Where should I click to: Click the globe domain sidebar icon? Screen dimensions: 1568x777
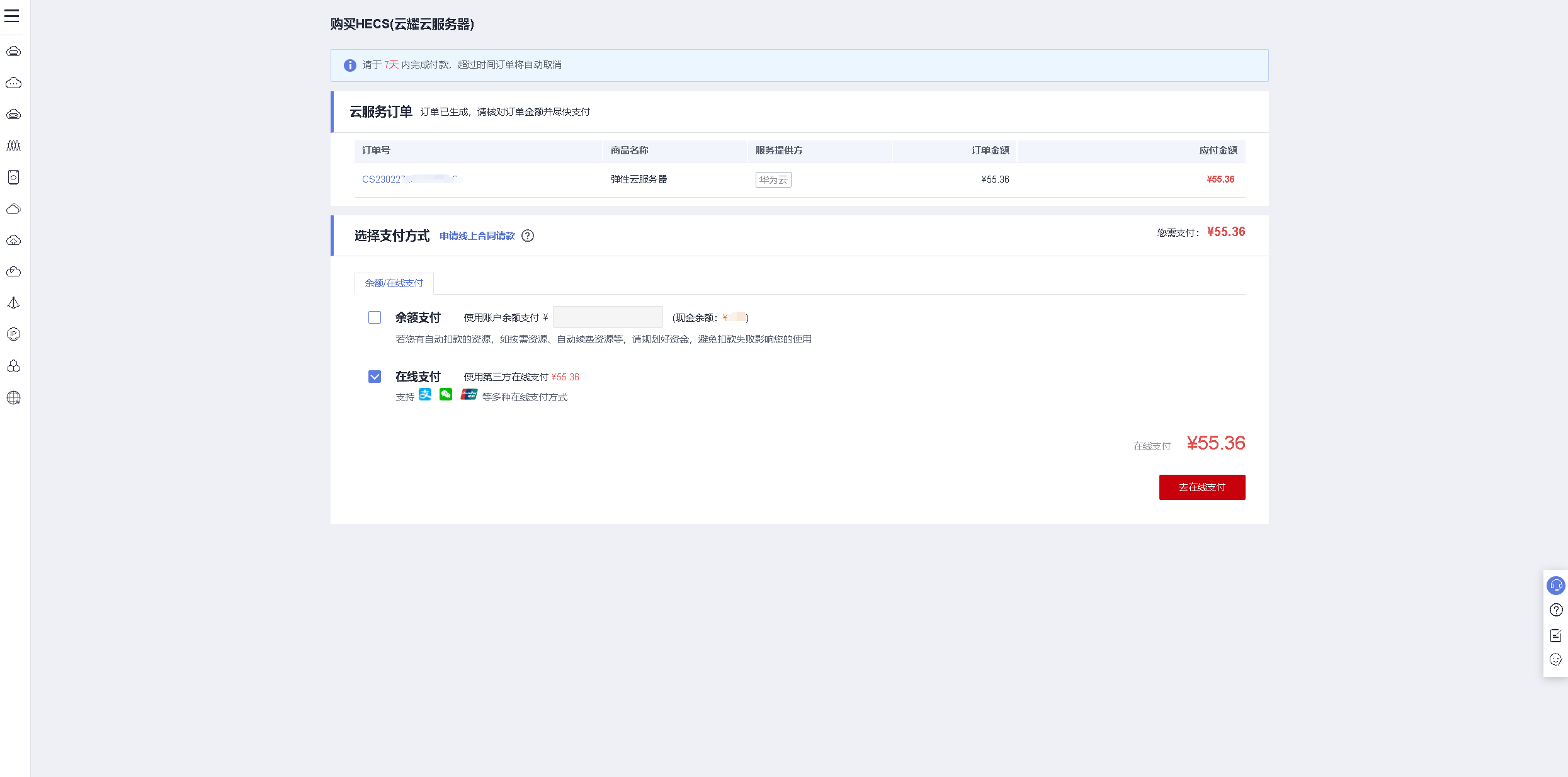[x=13, y=398]
